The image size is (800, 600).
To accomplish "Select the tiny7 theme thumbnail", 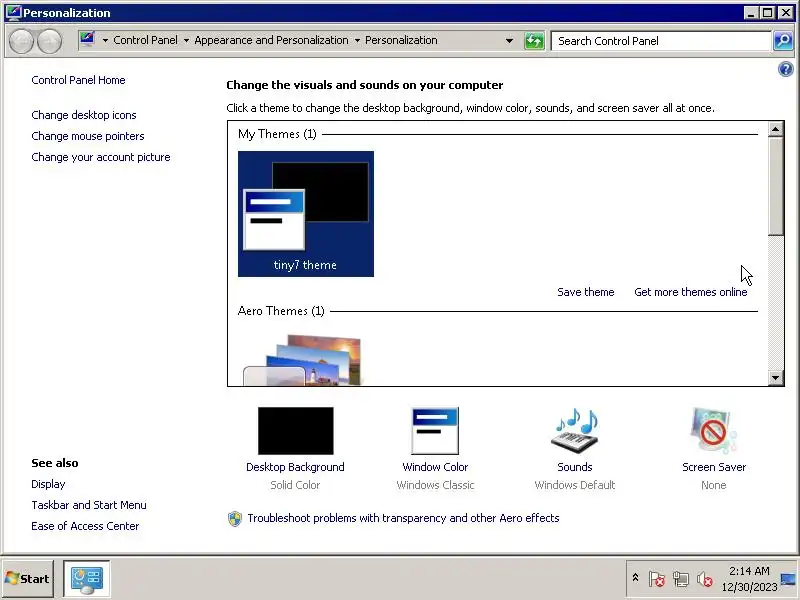I will pyautogui.click(x=306, y=214).
